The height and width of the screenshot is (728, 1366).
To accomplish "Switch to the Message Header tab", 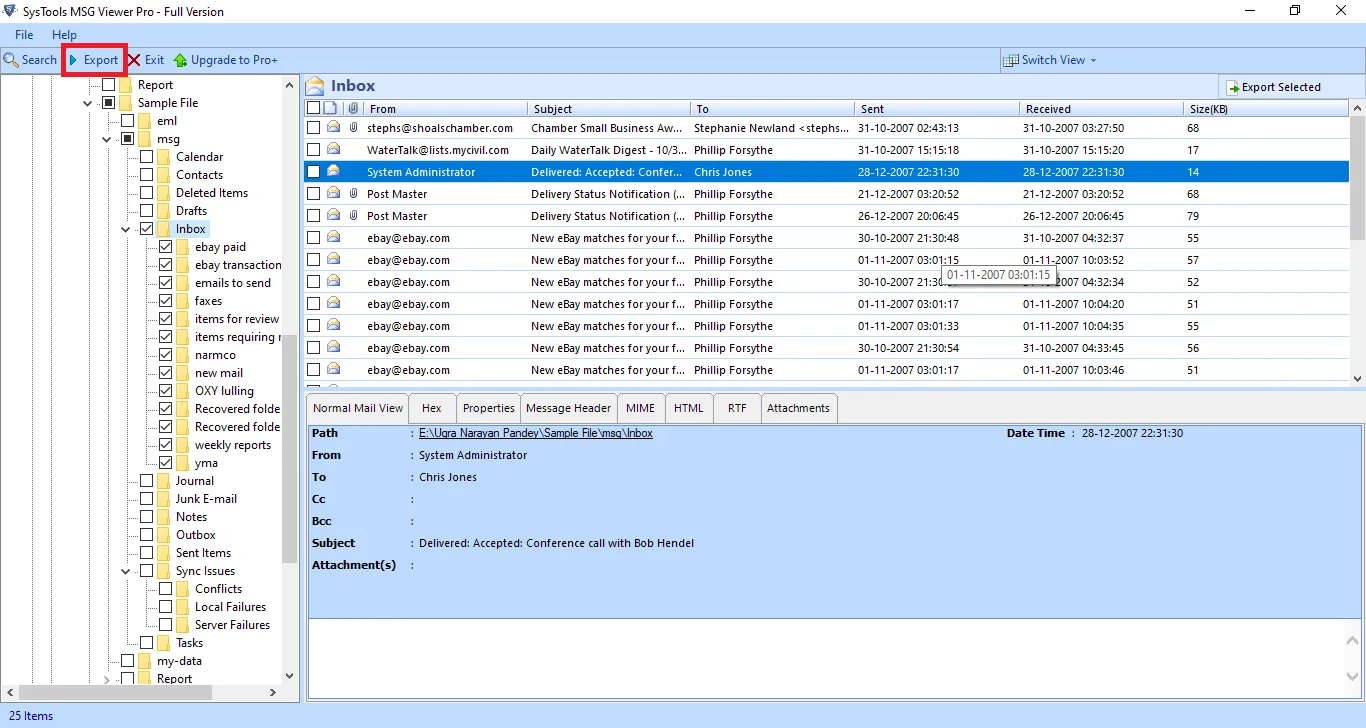I will tap(568, 408).
